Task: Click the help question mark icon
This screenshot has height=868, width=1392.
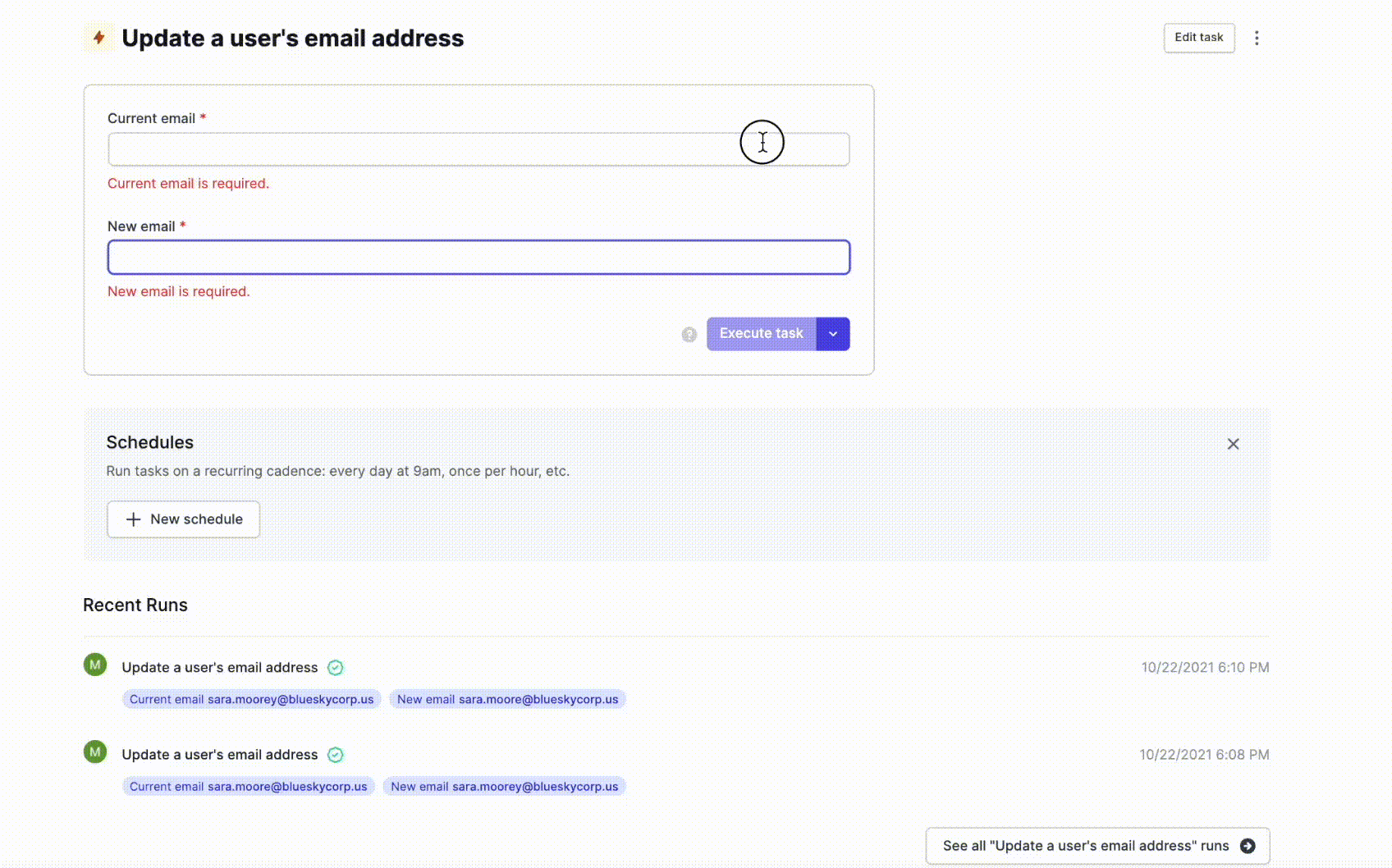Action: click(689, 334)
